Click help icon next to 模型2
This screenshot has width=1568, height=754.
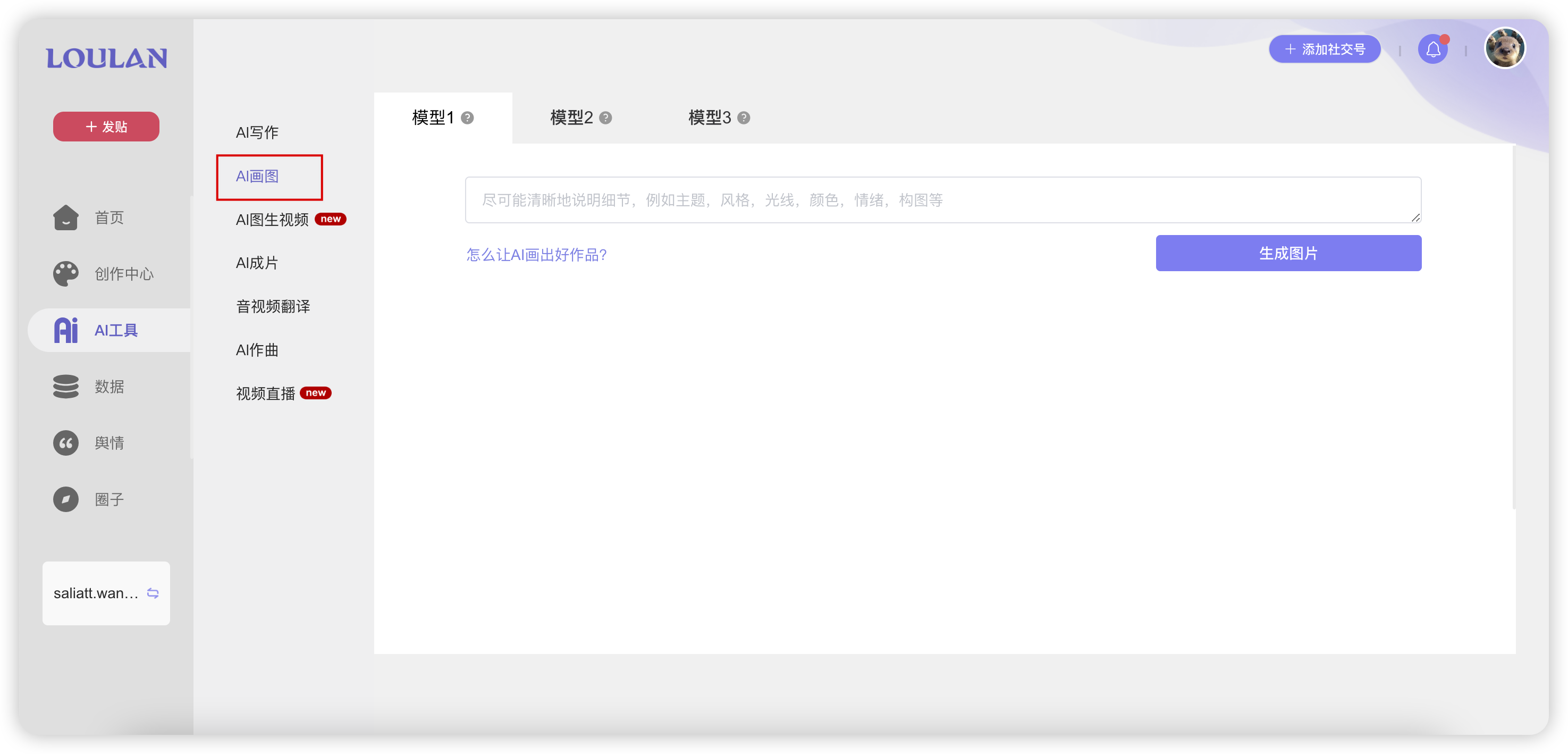(x=605, y=118)
